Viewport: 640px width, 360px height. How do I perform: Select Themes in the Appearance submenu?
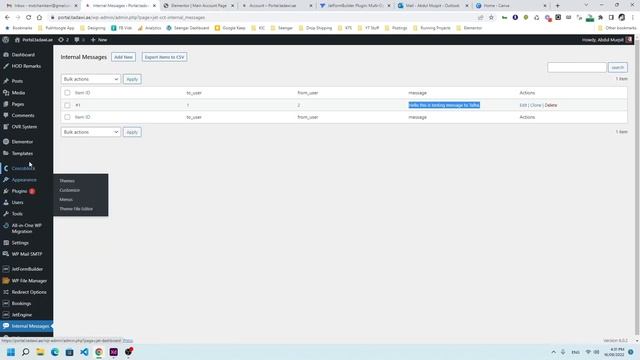[x=67, y=181]
